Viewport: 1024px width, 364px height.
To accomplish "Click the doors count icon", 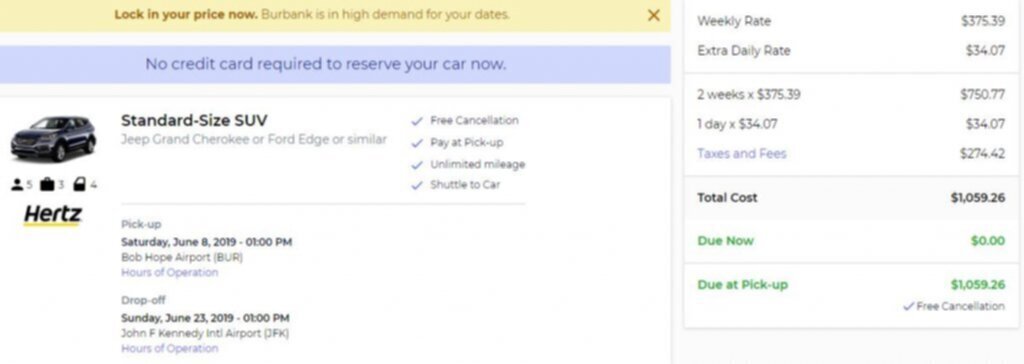I will point(79,185).
